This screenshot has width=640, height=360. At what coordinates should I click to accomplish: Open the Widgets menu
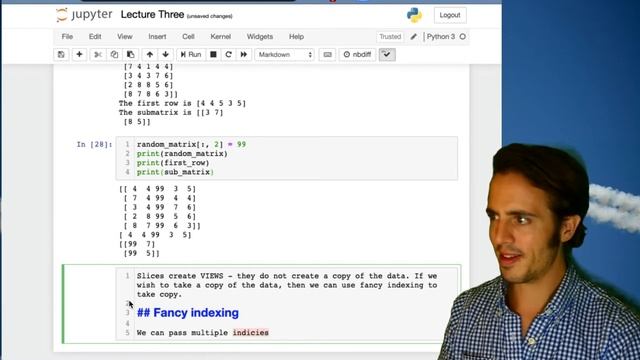point(260,37)
